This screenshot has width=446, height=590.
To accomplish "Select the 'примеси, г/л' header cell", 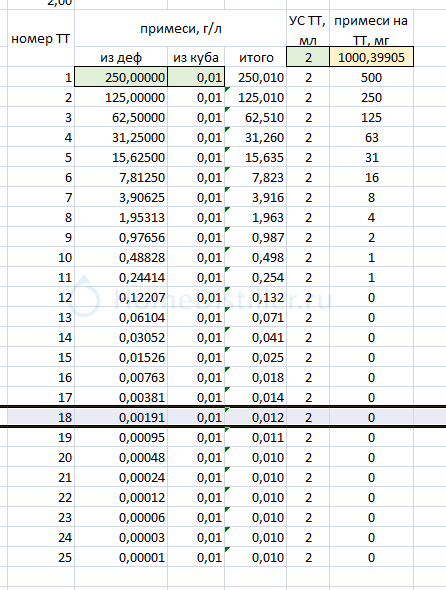I will [x=181, y=29].
